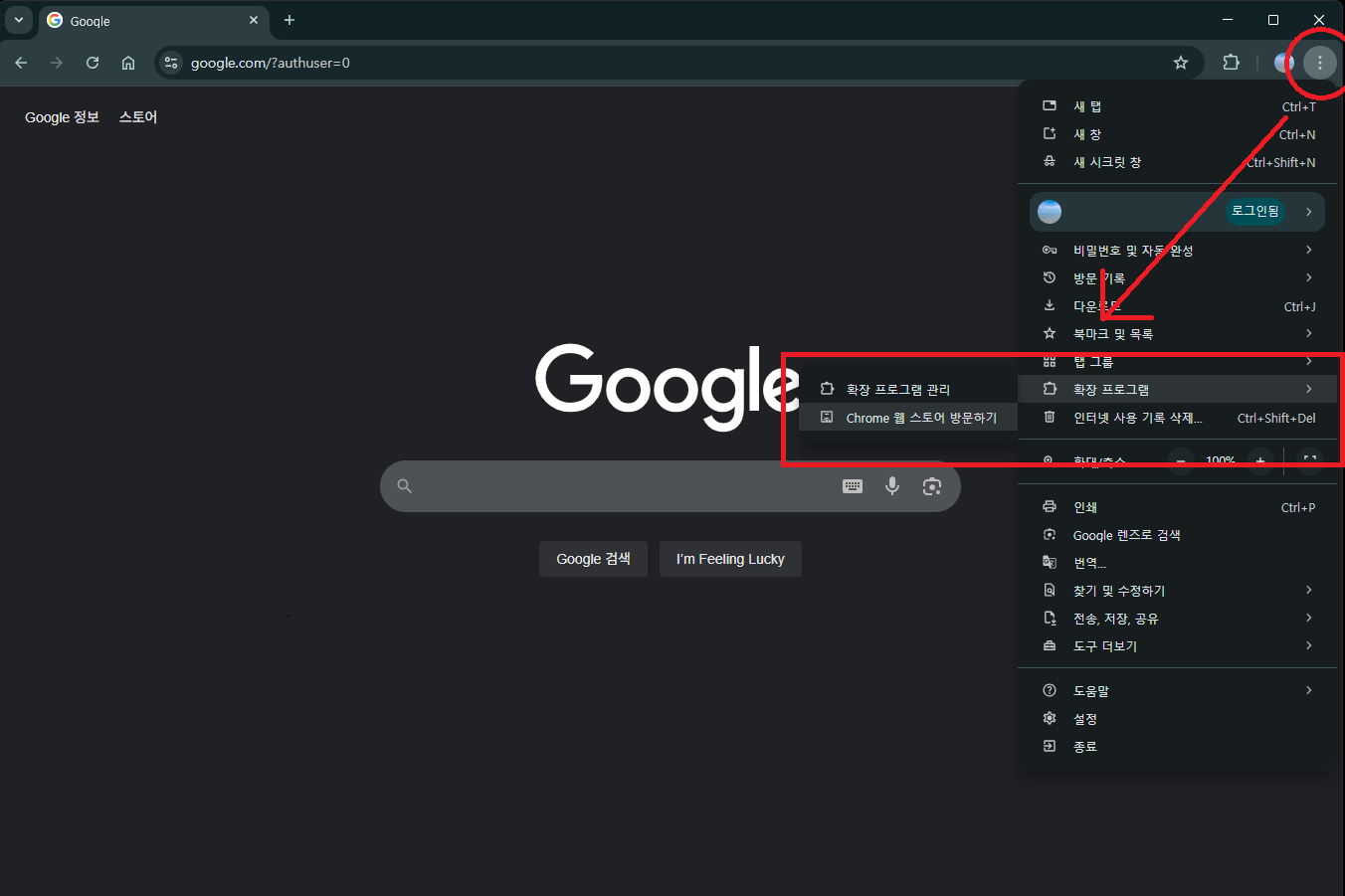Click the Google 검색 button
The image size is (1345, 896).
[593, 559]
